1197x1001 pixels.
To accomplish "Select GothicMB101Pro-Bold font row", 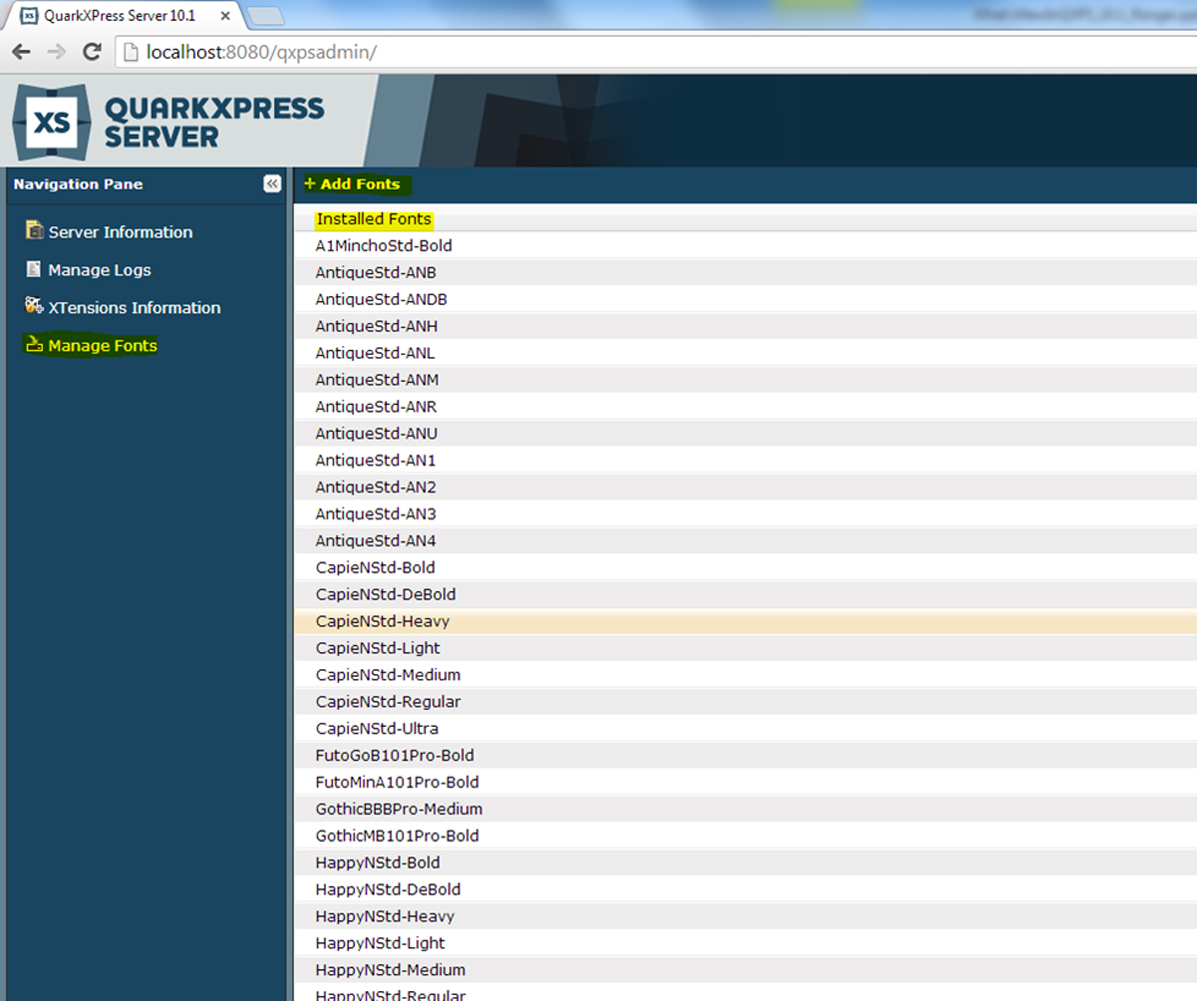I will 746,836.
